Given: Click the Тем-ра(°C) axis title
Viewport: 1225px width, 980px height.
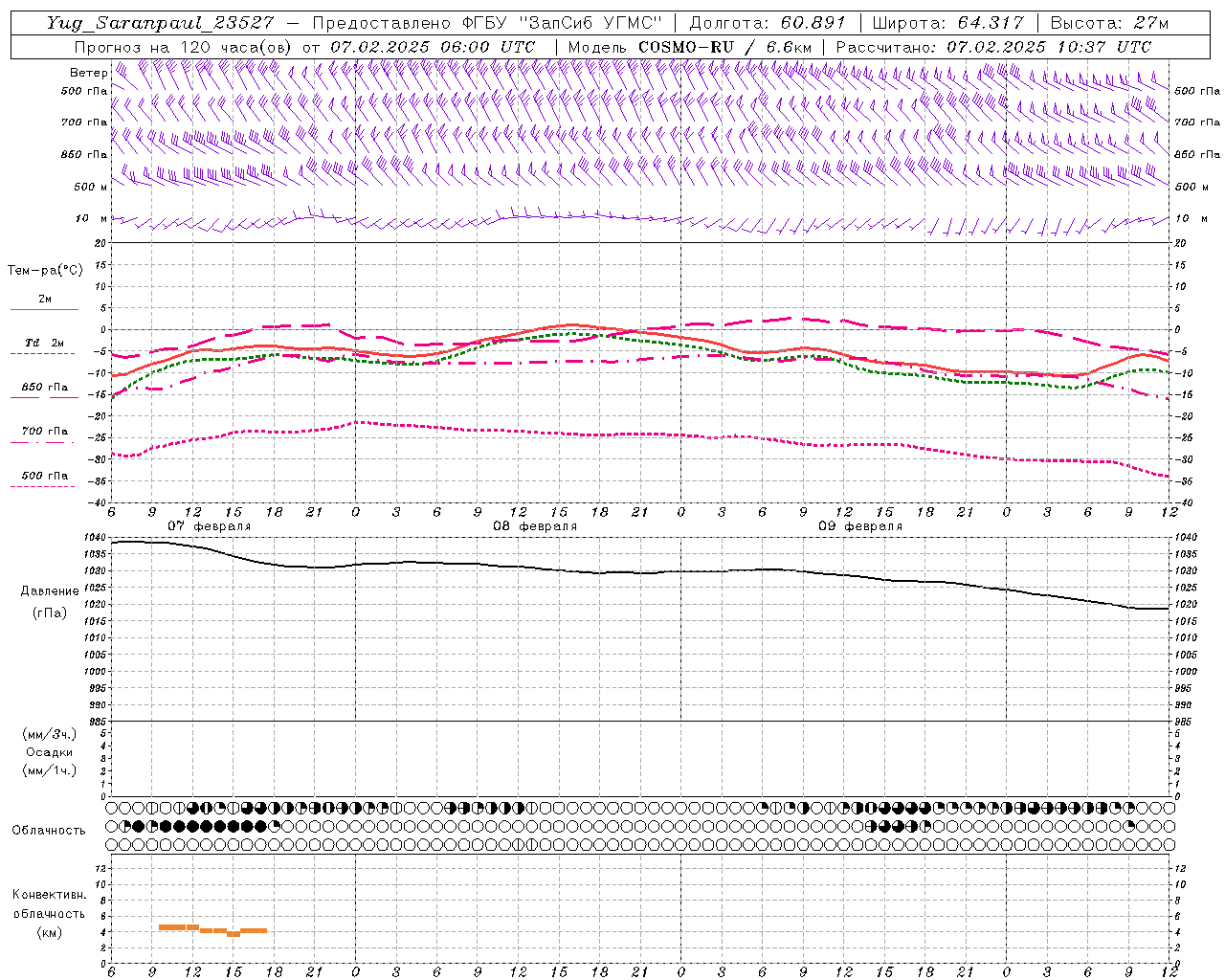Looking at the screenshot, I should pyautogui.click(x=45, y=271).
